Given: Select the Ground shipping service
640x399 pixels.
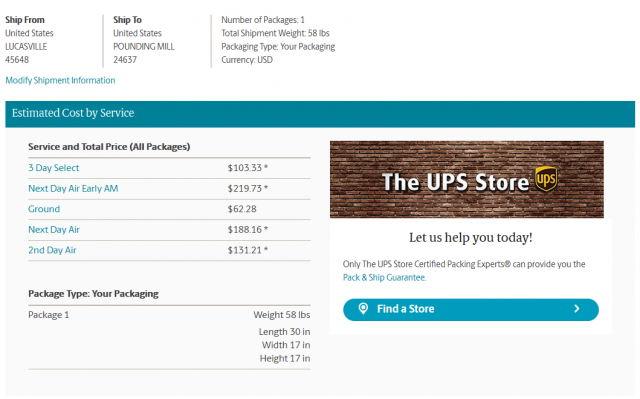Looking at the screenshot, I should 44,209.
